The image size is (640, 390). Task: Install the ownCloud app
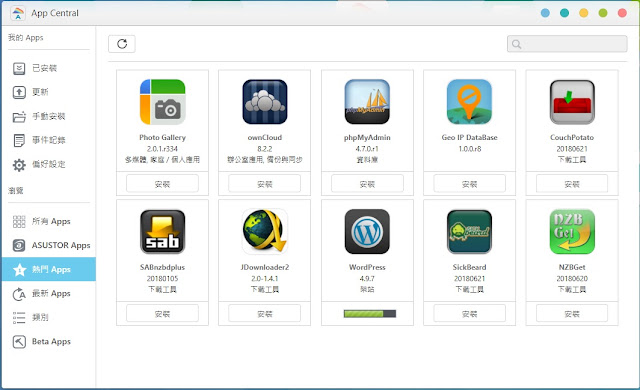[264, 184]
